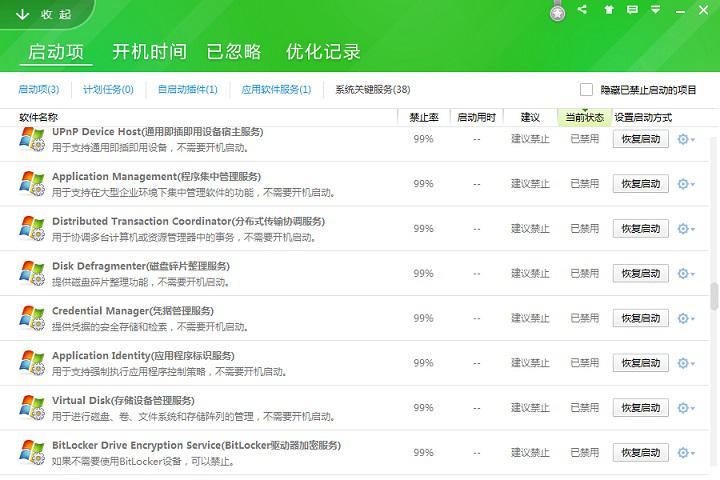Click Application Management service icon

[x=32, y=184]
